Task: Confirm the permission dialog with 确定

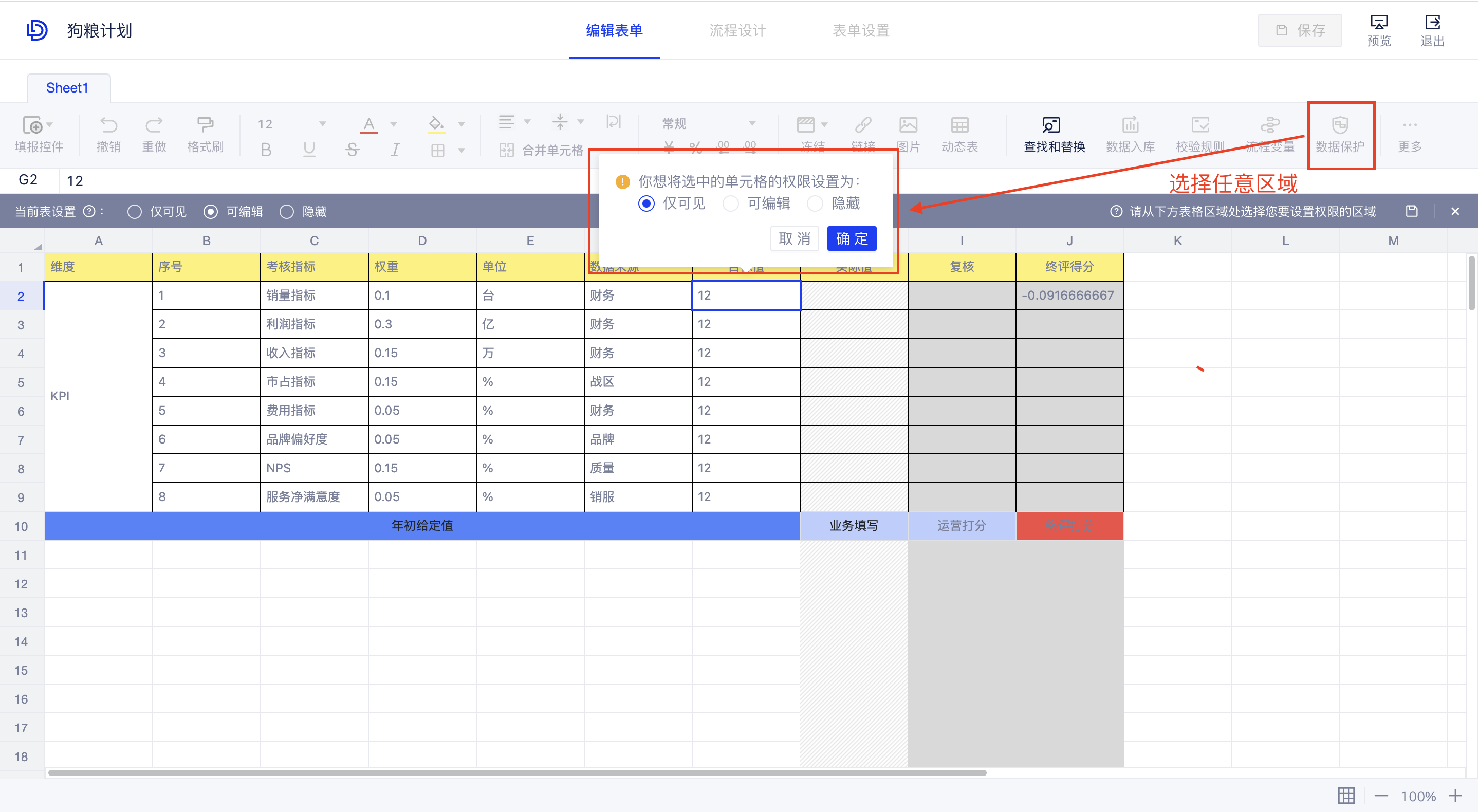Action: 851,238
